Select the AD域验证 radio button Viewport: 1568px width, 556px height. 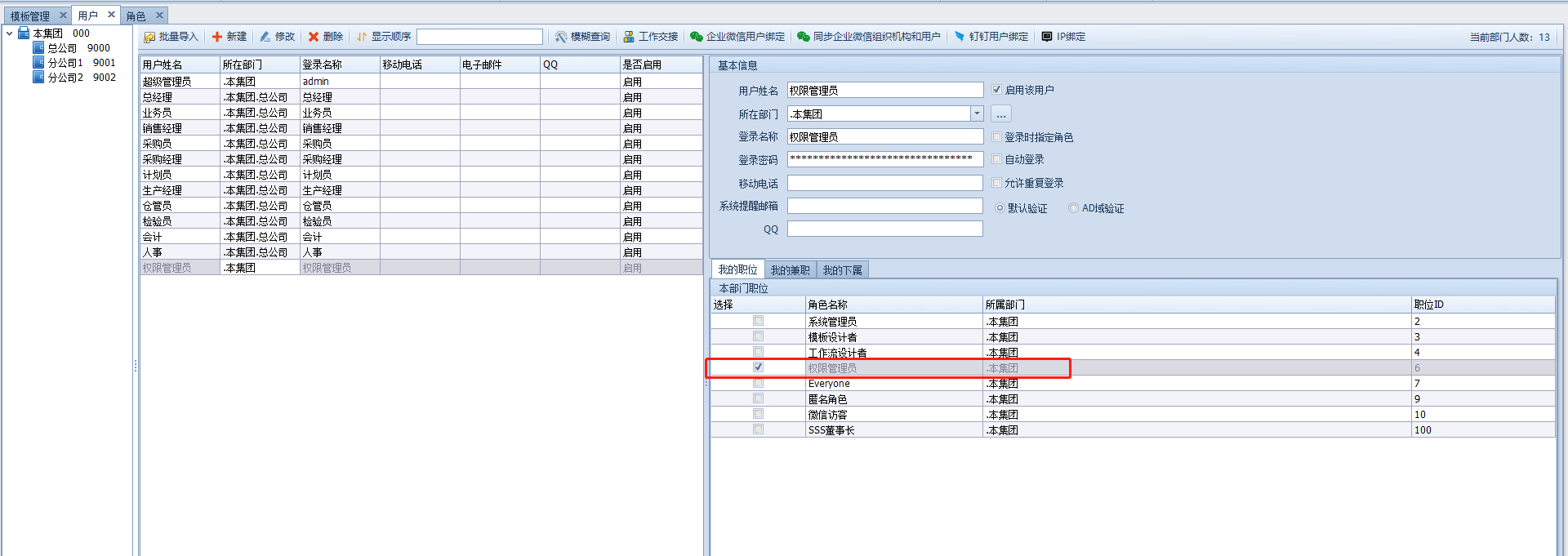[1074, 208]
